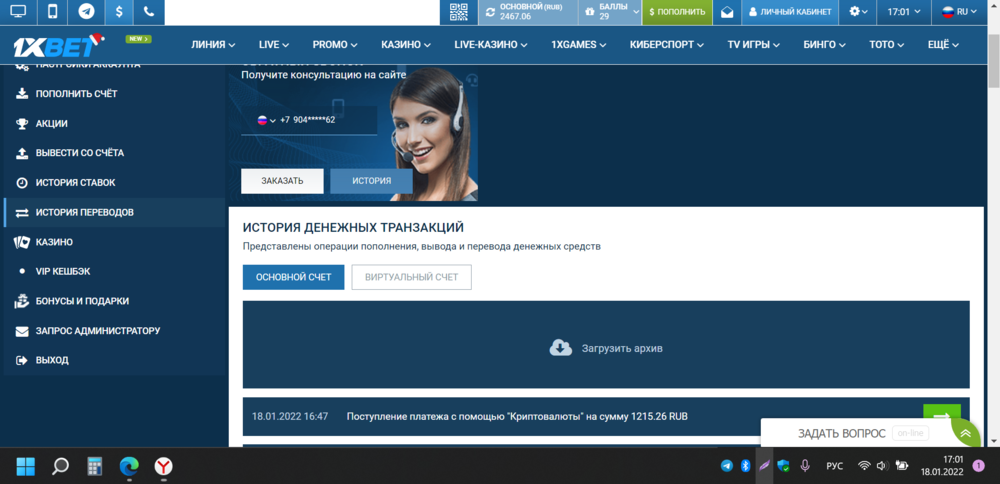This screenshot has width=1000, height=484.
Task: Expand the ТОТО menu
Action: pos(887,45)
